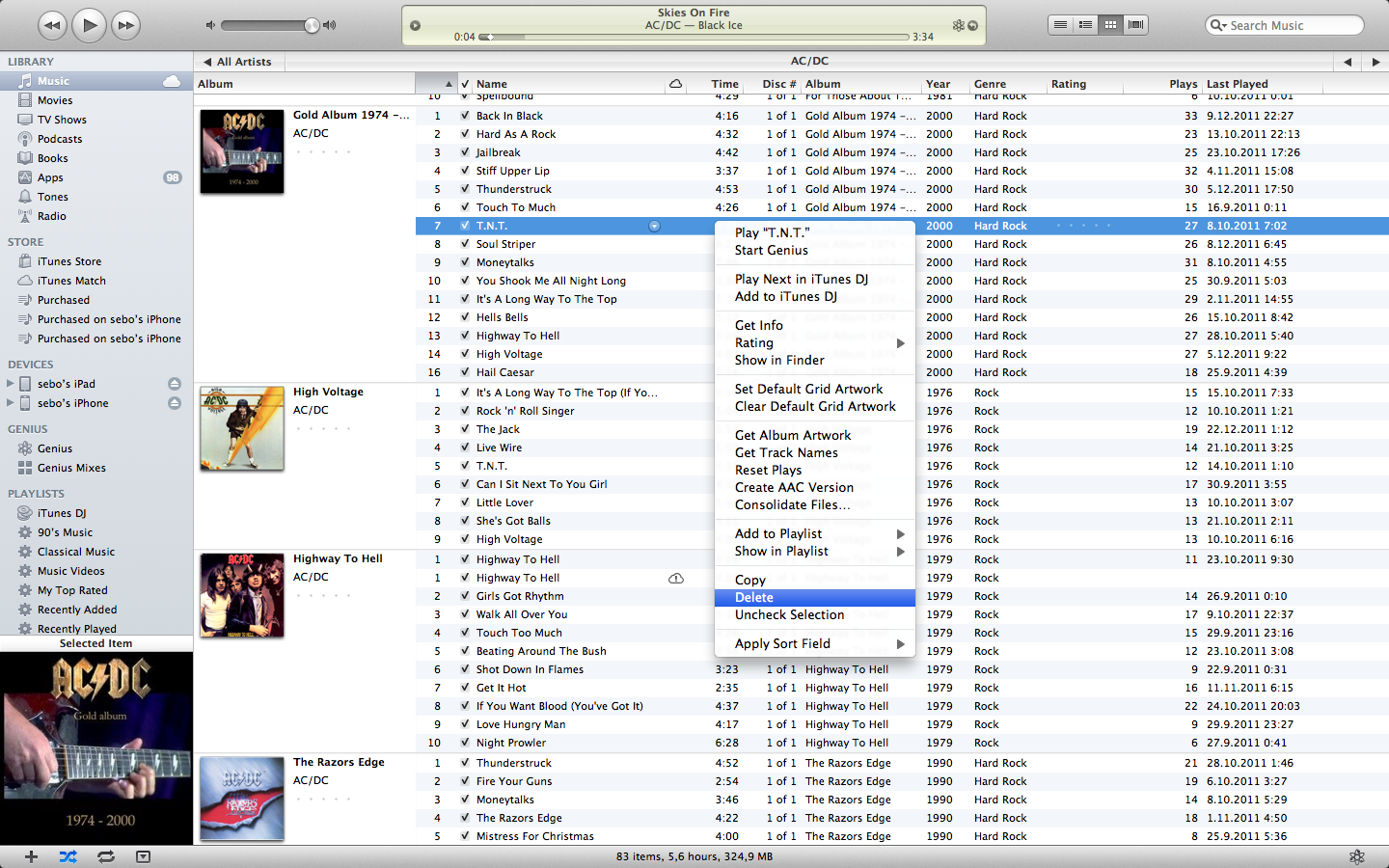
Task: Toggle shuffle in the bottom bar
Action: tap(68, 856)
